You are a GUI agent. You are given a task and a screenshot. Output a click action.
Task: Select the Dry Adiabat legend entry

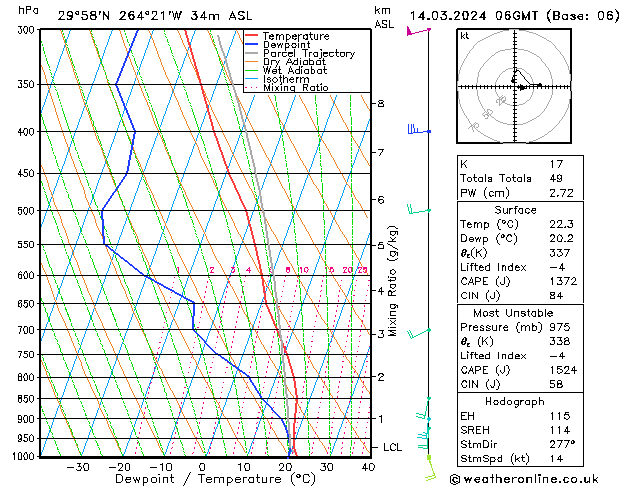point(294,62)
